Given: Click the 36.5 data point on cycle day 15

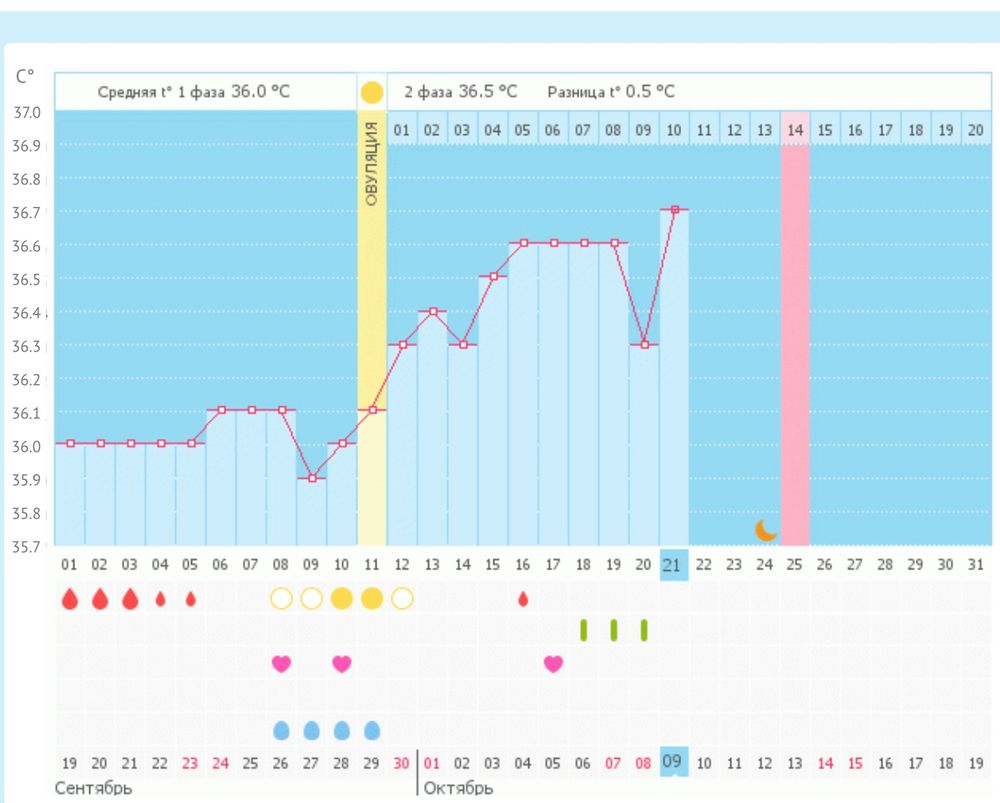Looking at the screenshot, I should click(x=494, y=276).
